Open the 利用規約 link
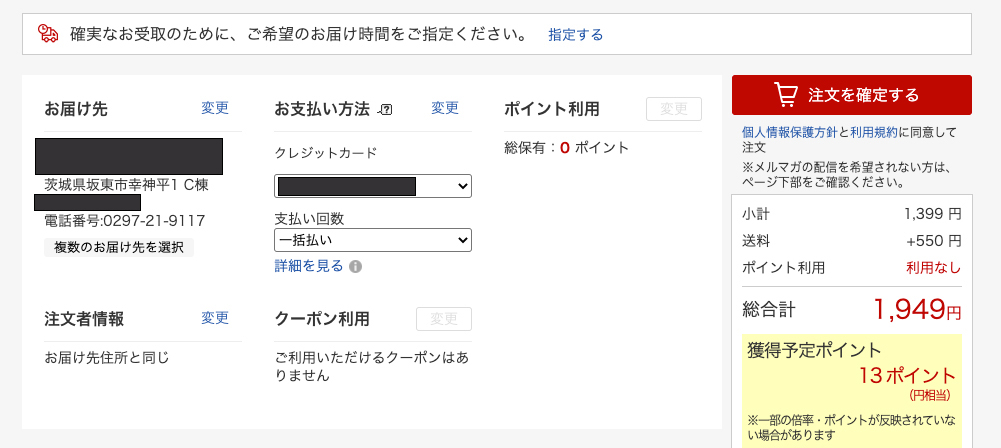1001x448 pixels. (874, 132)
